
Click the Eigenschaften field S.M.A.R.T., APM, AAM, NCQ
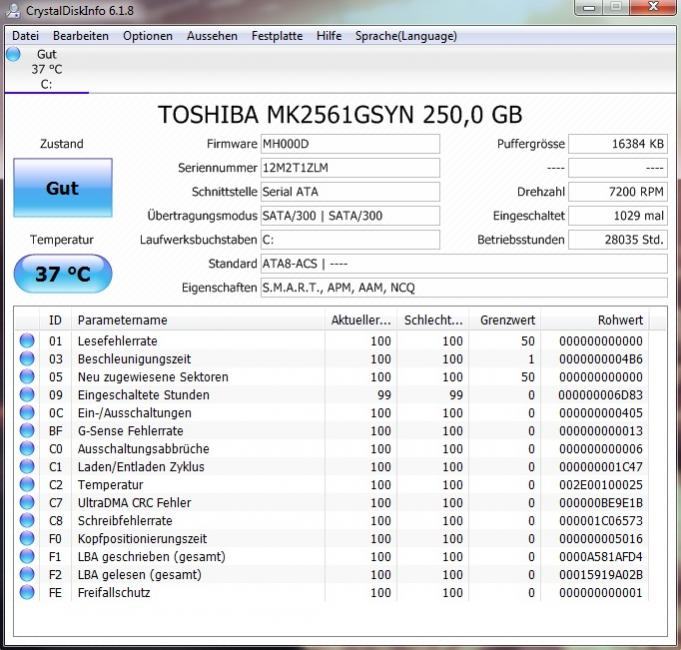[464, 287]
